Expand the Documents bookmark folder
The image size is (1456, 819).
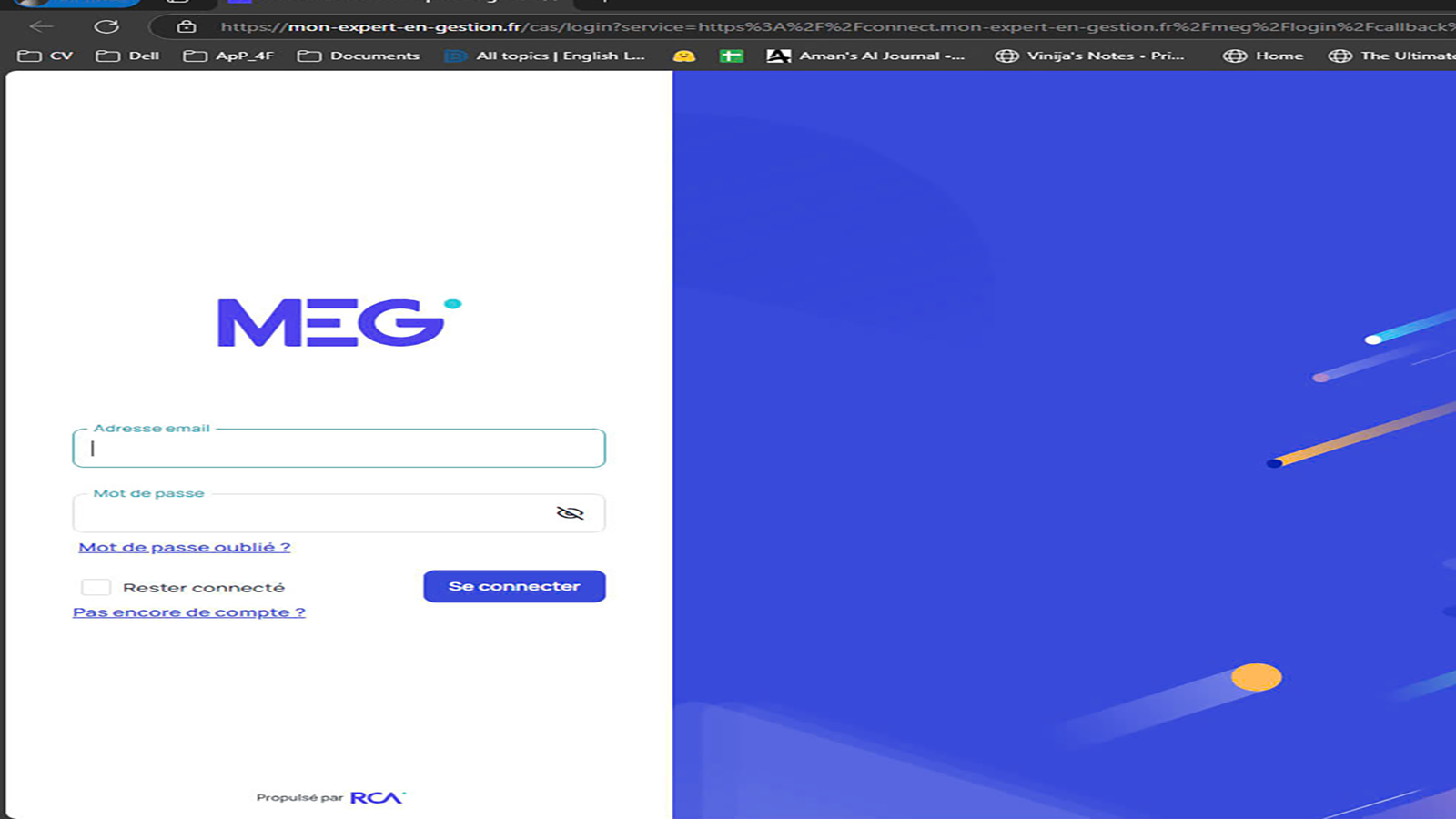pyautogui.click(x=359, y=56)
